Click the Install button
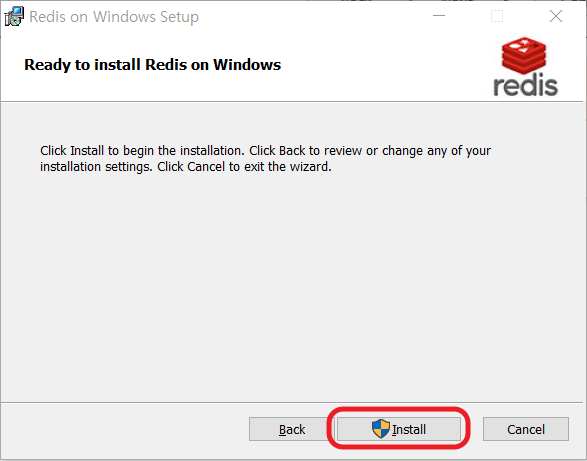The height and width of the screenshot is (461, 587). click(x=399, y=429)
